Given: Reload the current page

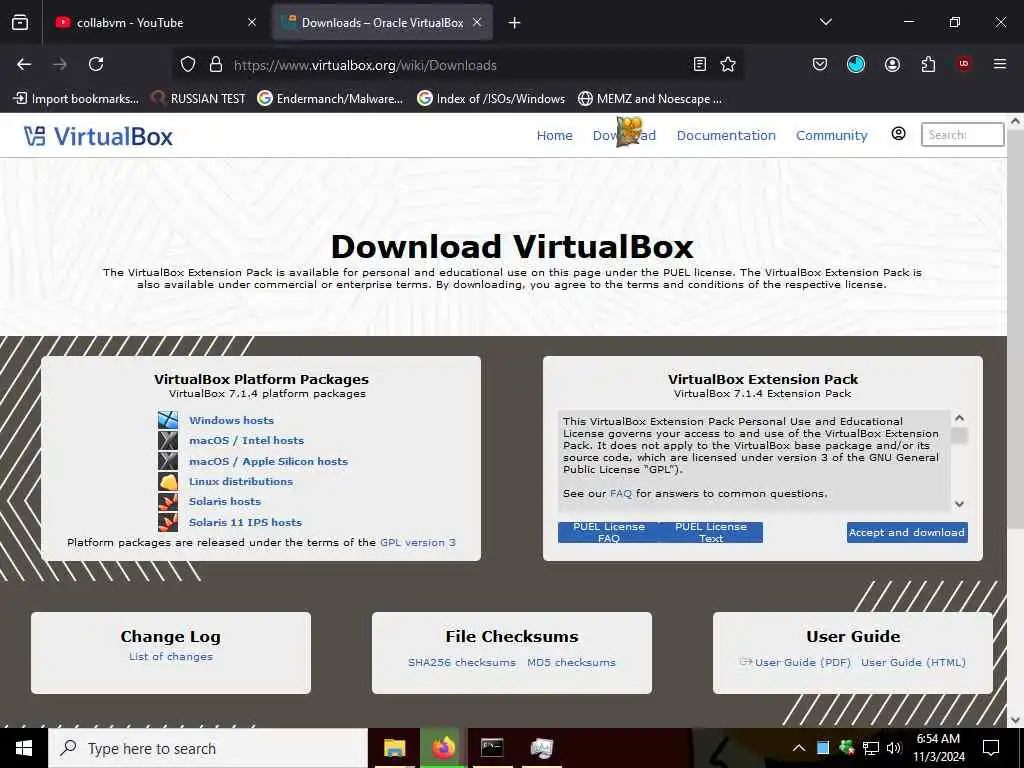Looking at the screenshot, I should [x=96, y=64].
